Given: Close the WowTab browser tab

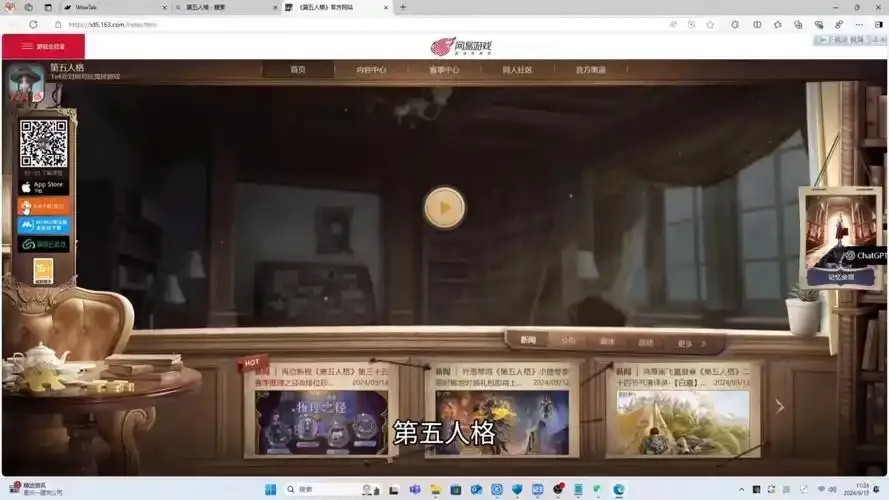Looking at the screenshot, I should point(164,7).
